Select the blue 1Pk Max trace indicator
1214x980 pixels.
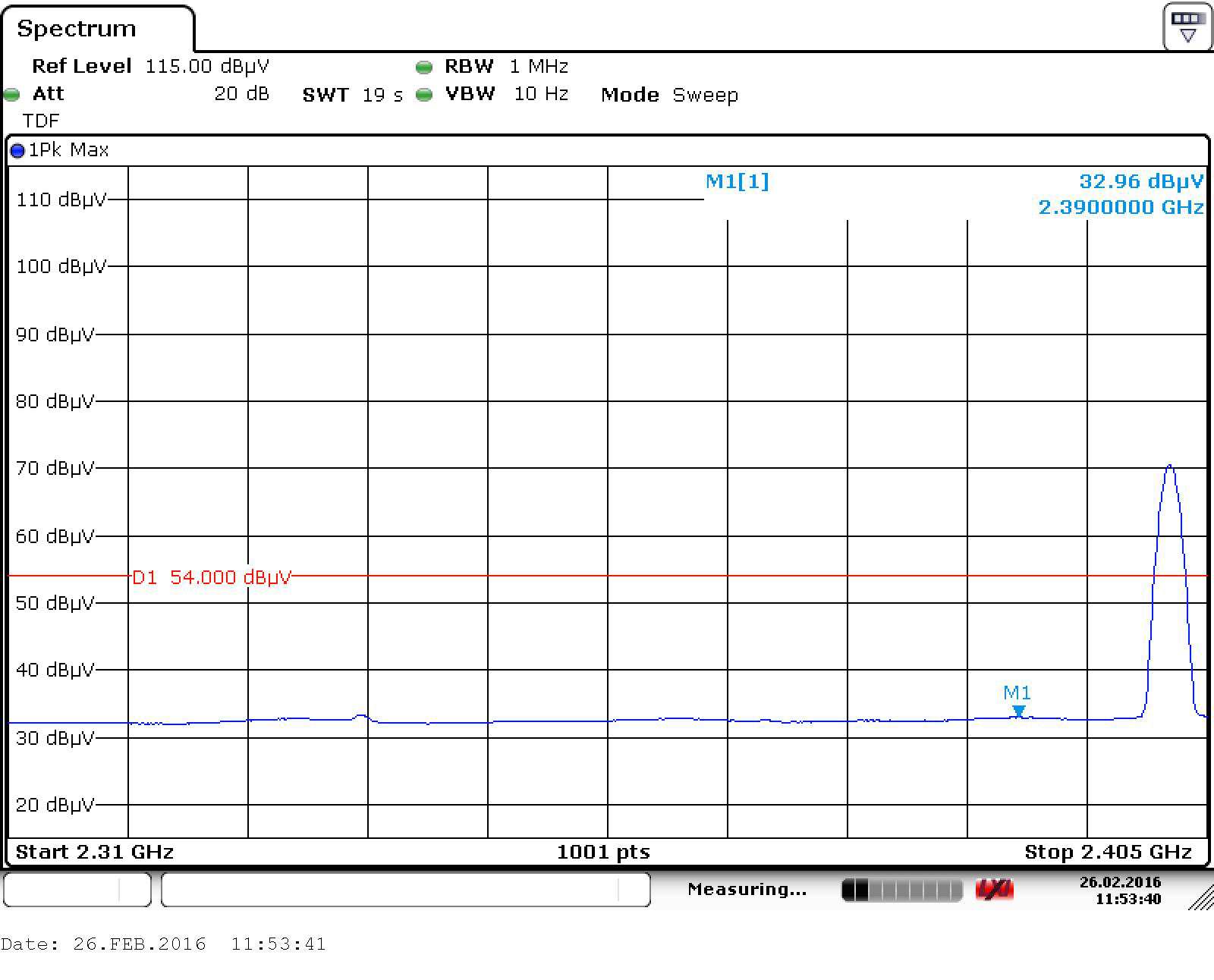(x=17, y=151)
